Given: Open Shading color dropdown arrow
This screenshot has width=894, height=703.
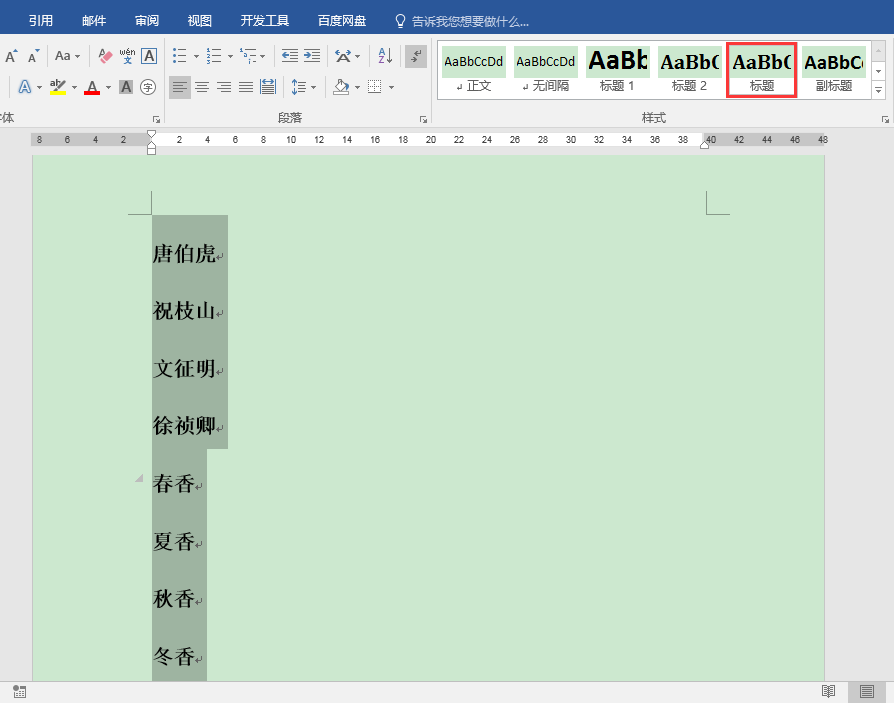Looking at the screenshot, I should point(357,88).
